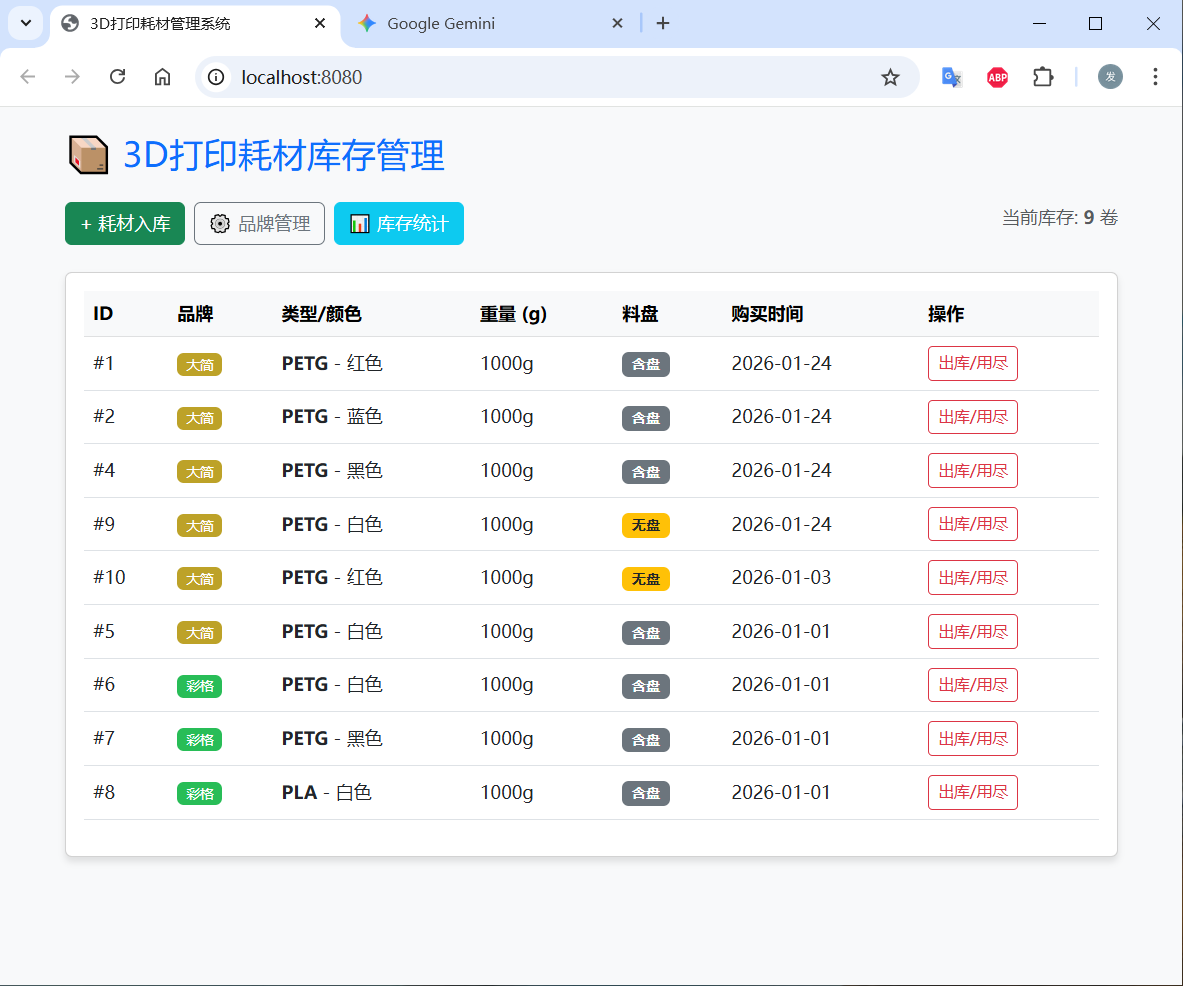
Task: Click 出库/用尽 for item #1
Action: coord(972,364)
